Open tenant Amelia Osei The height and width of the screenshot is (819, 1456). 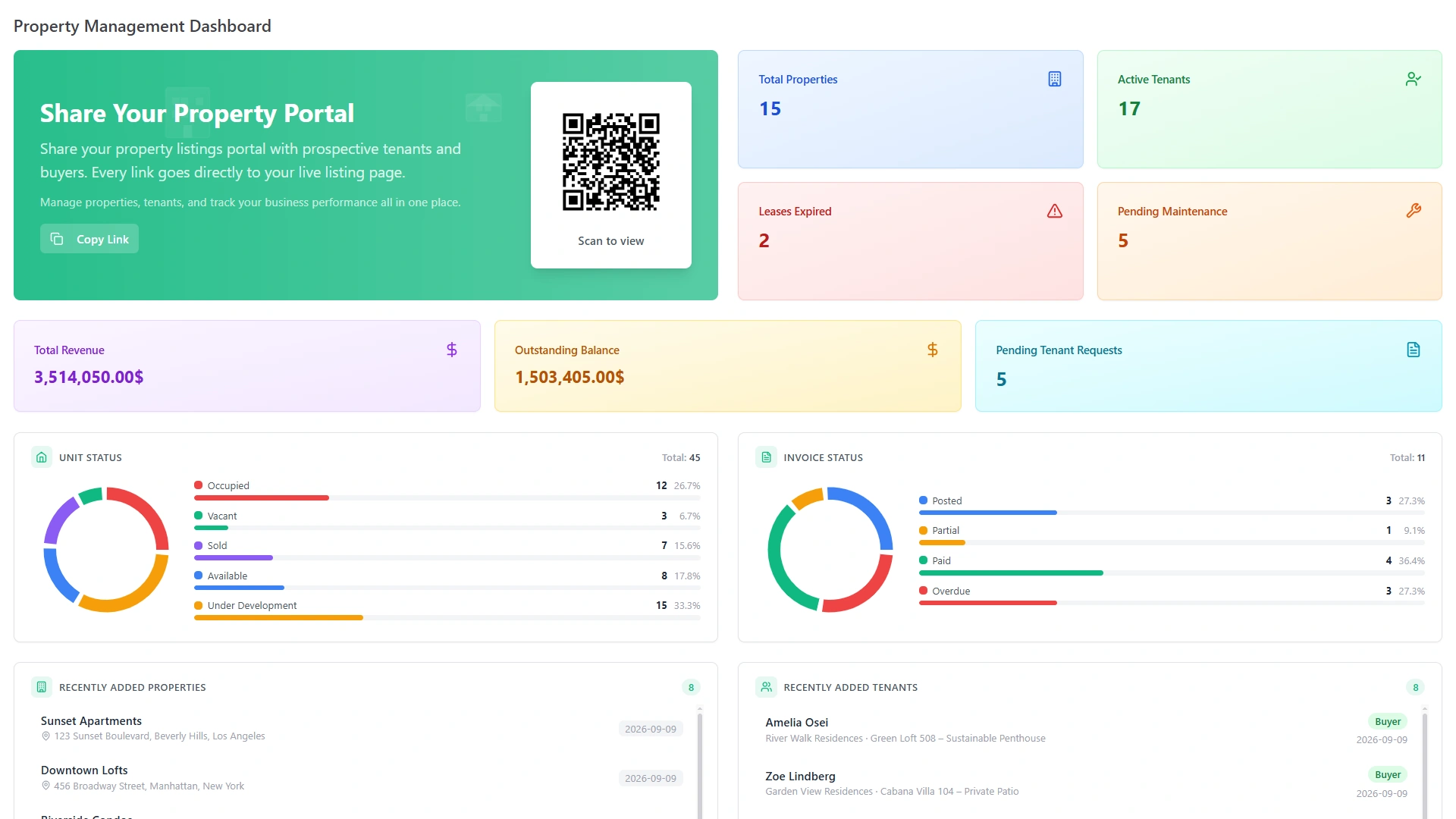click(x=1086, y=730)
